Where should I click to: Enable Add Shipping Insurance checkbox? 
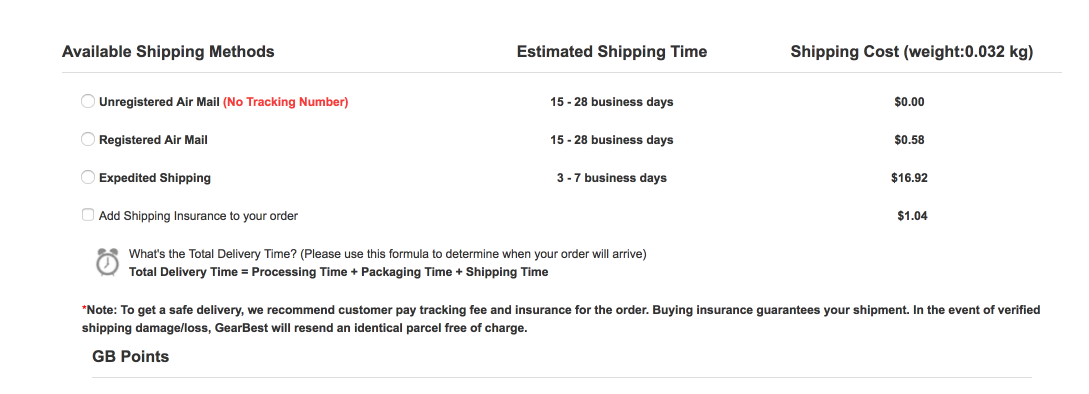click(x=88, y=215)
